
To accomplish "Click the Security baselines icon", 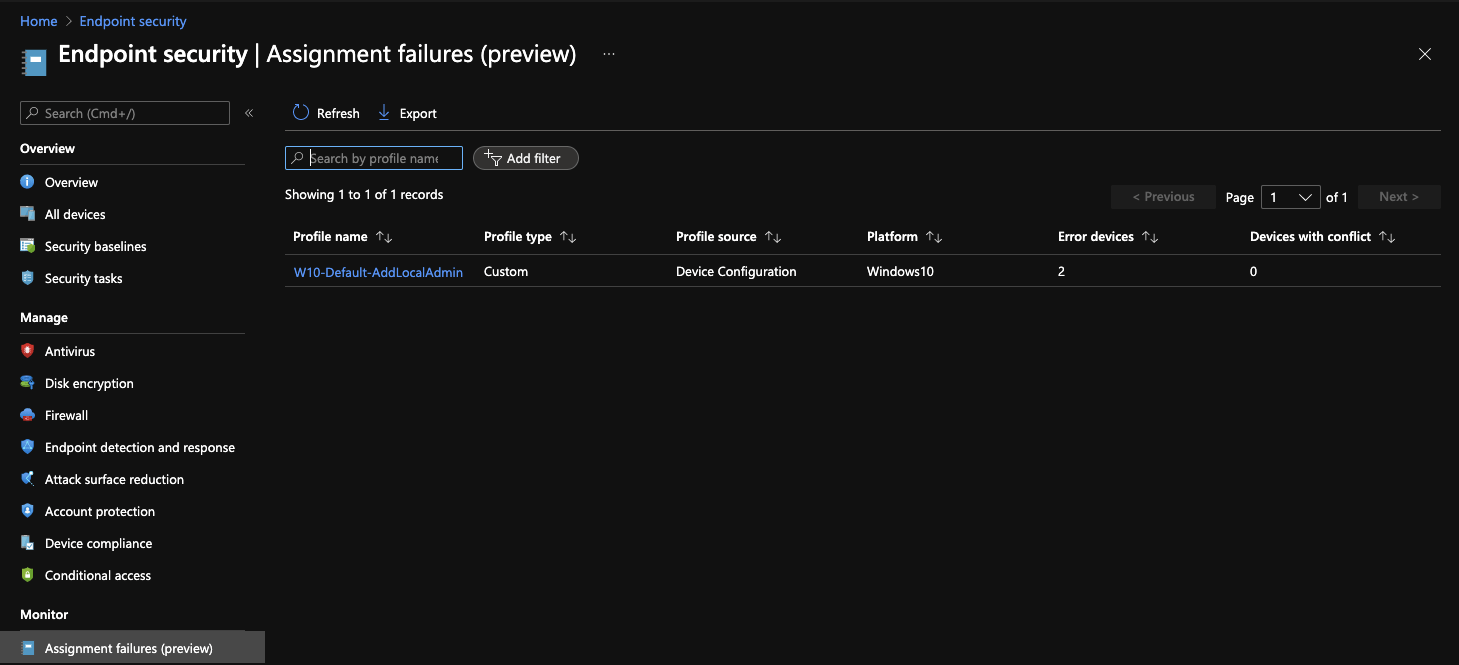I will click(28, 246).
